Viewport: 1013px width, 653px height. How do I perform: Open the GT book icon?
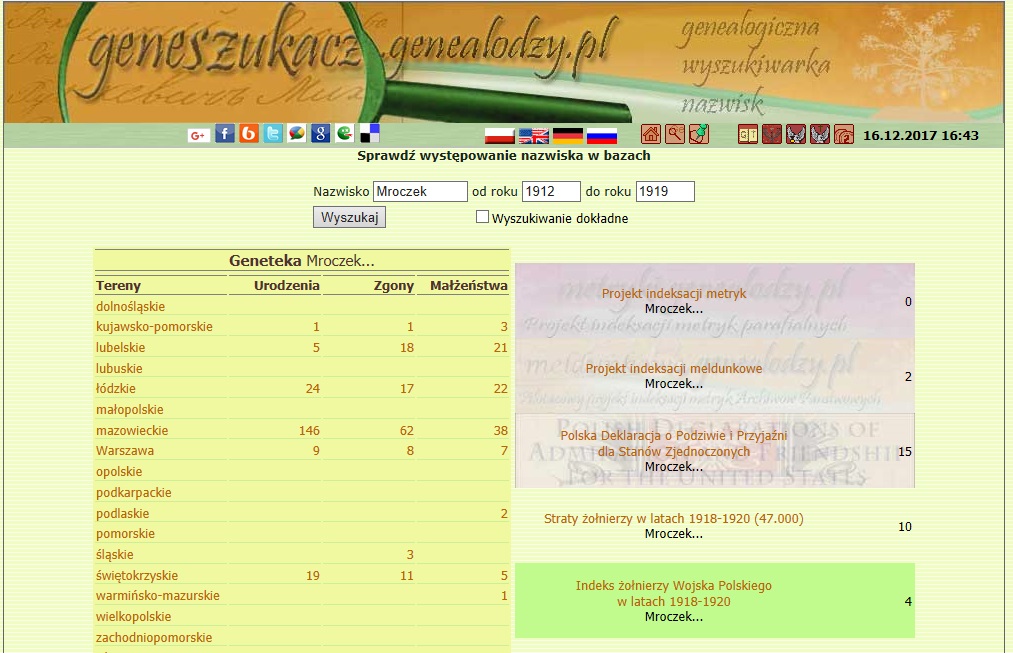coord(748,134)
